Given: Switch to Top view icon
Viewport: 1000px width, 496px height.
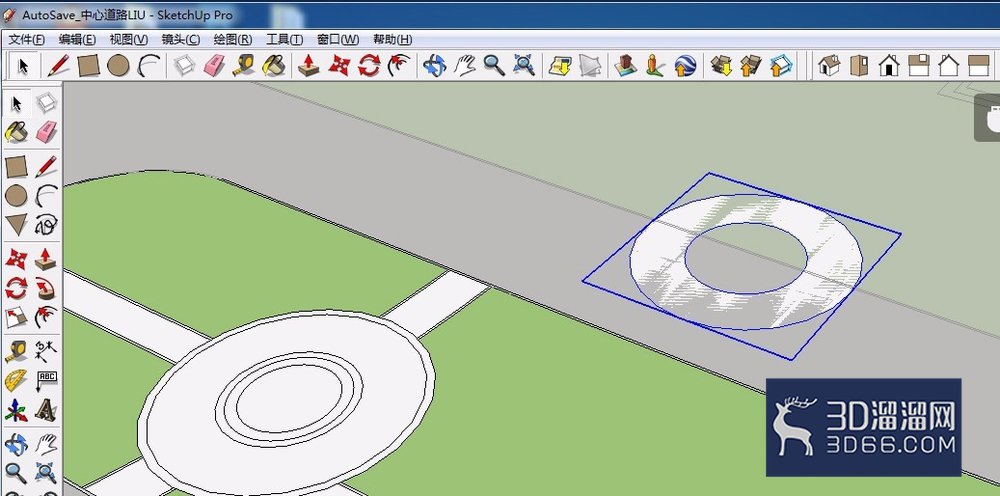Looking at the screenshot, I should point(858,65).
